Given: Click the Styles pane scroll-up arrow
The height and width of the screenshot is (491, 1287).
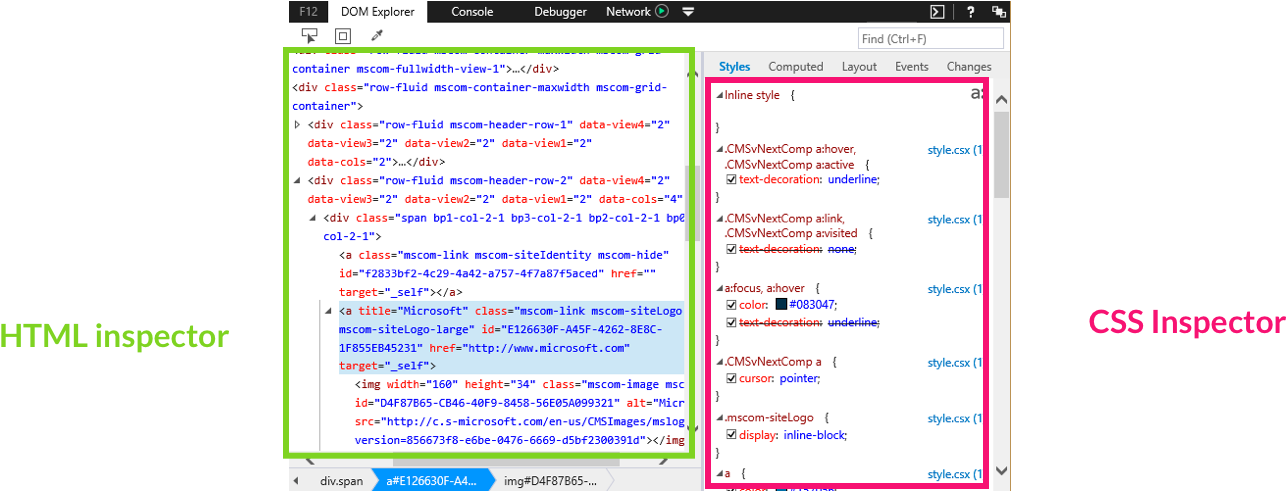Looking at the screenshot, I should (1001, 99).
